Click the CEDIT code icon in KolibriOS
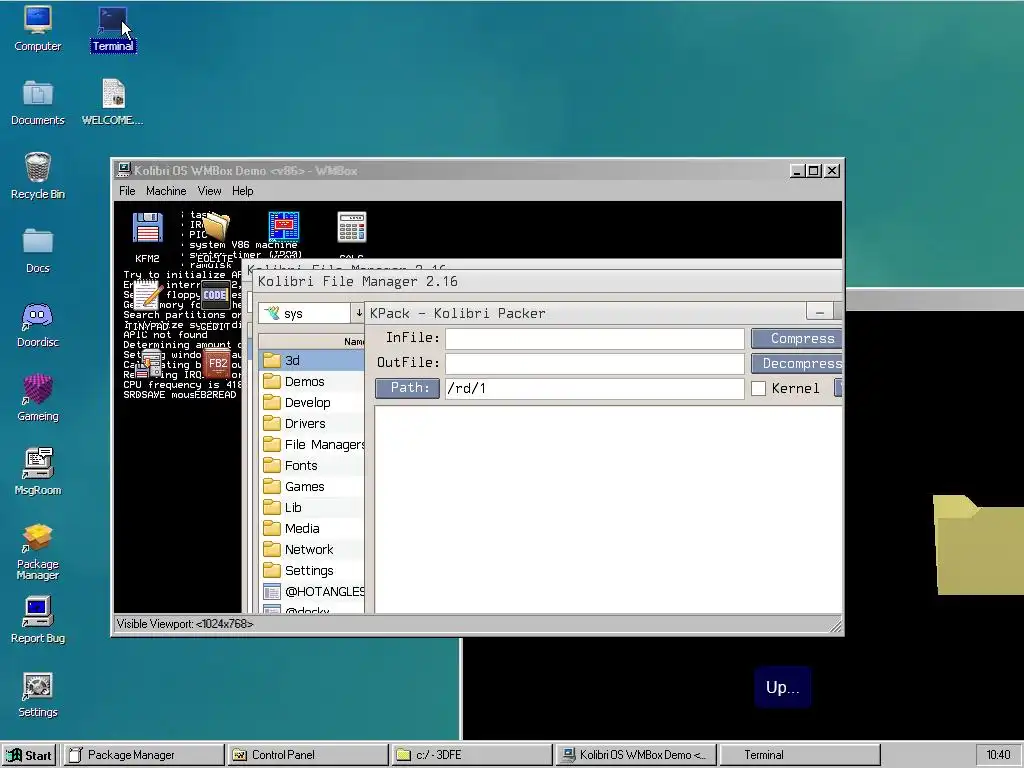Viewport: 1024px width, 768px height. (215, 304)
